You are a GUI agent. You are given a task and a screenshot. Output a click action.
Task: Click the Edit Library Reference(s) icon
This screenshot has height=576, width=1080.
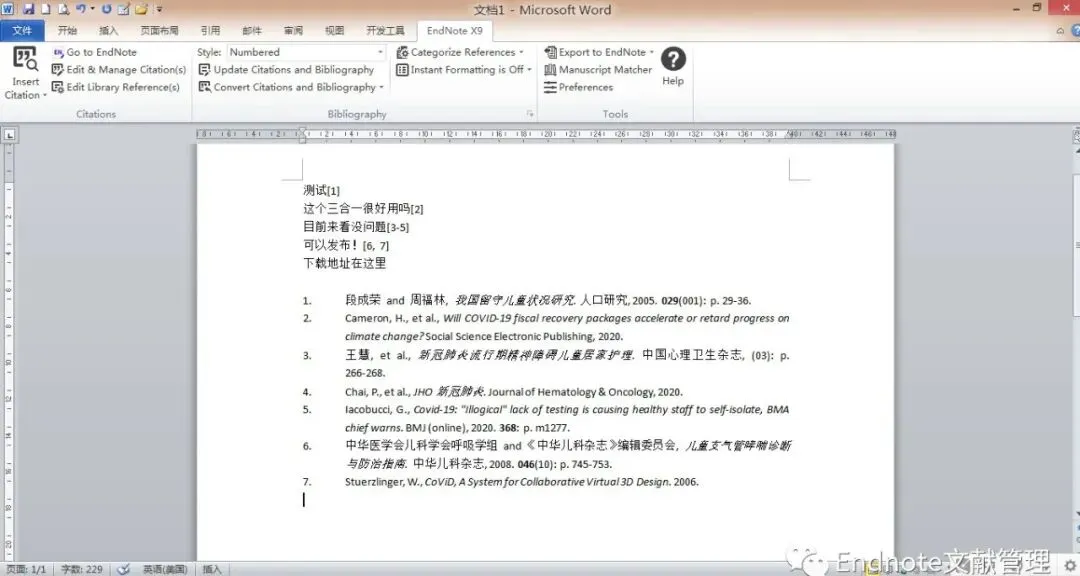click(x=58, y=88)
